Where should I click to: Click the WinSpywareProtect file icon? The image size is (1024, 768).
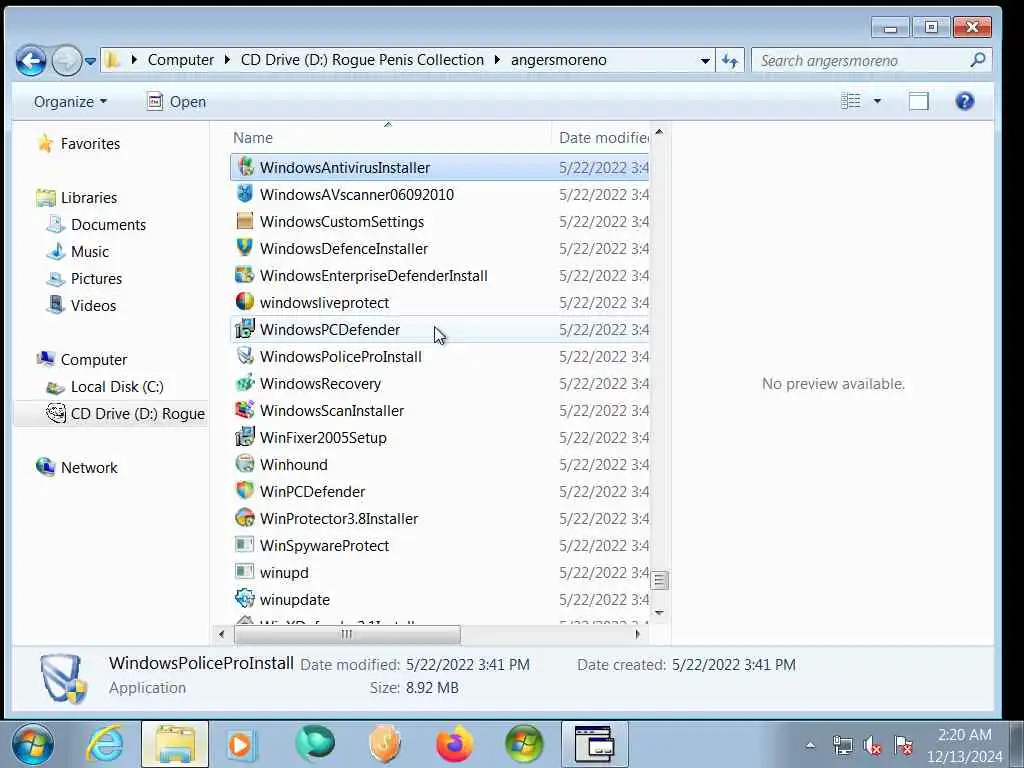click(x=245, y=545)
